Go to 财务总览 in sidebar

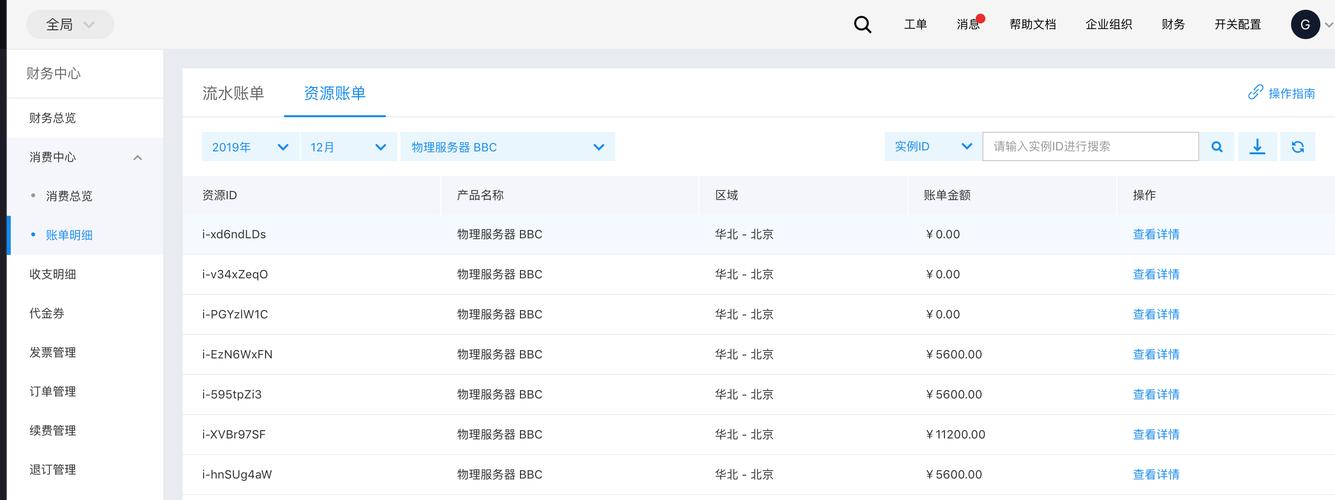(x=53, y=118)
